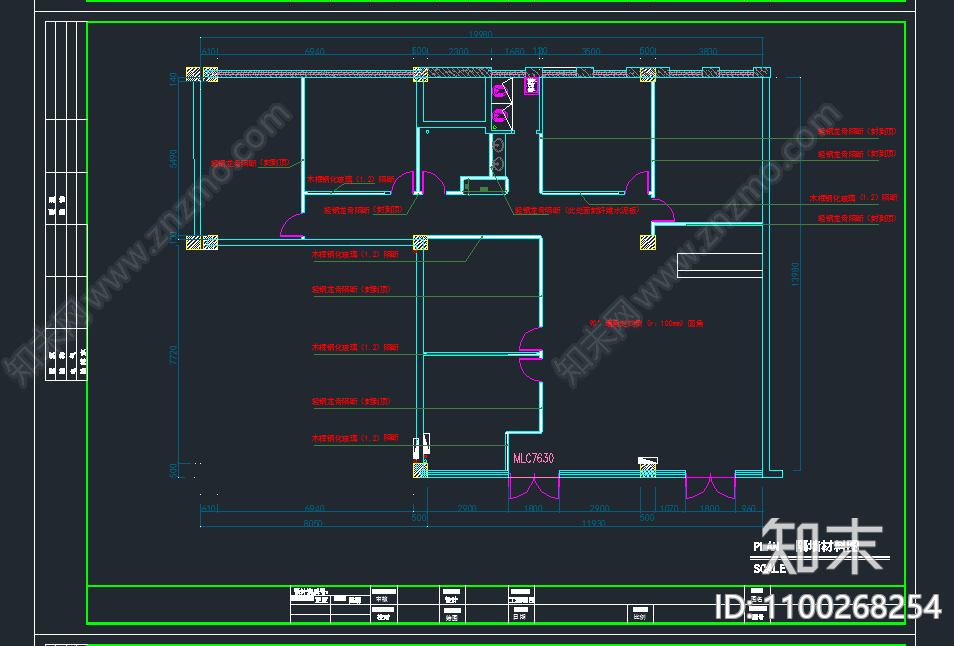Select the 1680 dimension value
The image size is (954, 646).
(515, 51)
